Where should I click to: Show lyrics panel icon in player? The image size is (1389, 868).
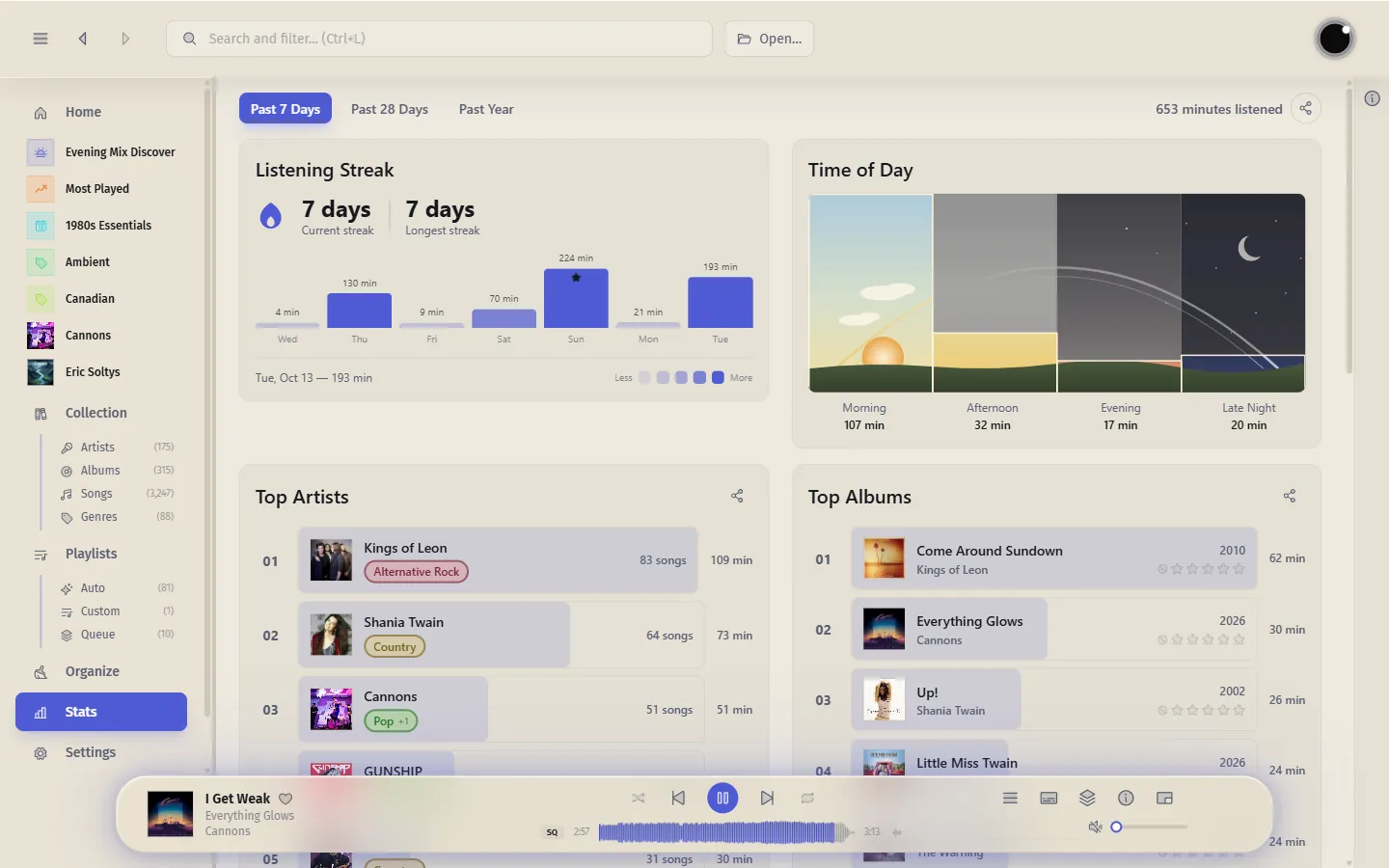1049,798
